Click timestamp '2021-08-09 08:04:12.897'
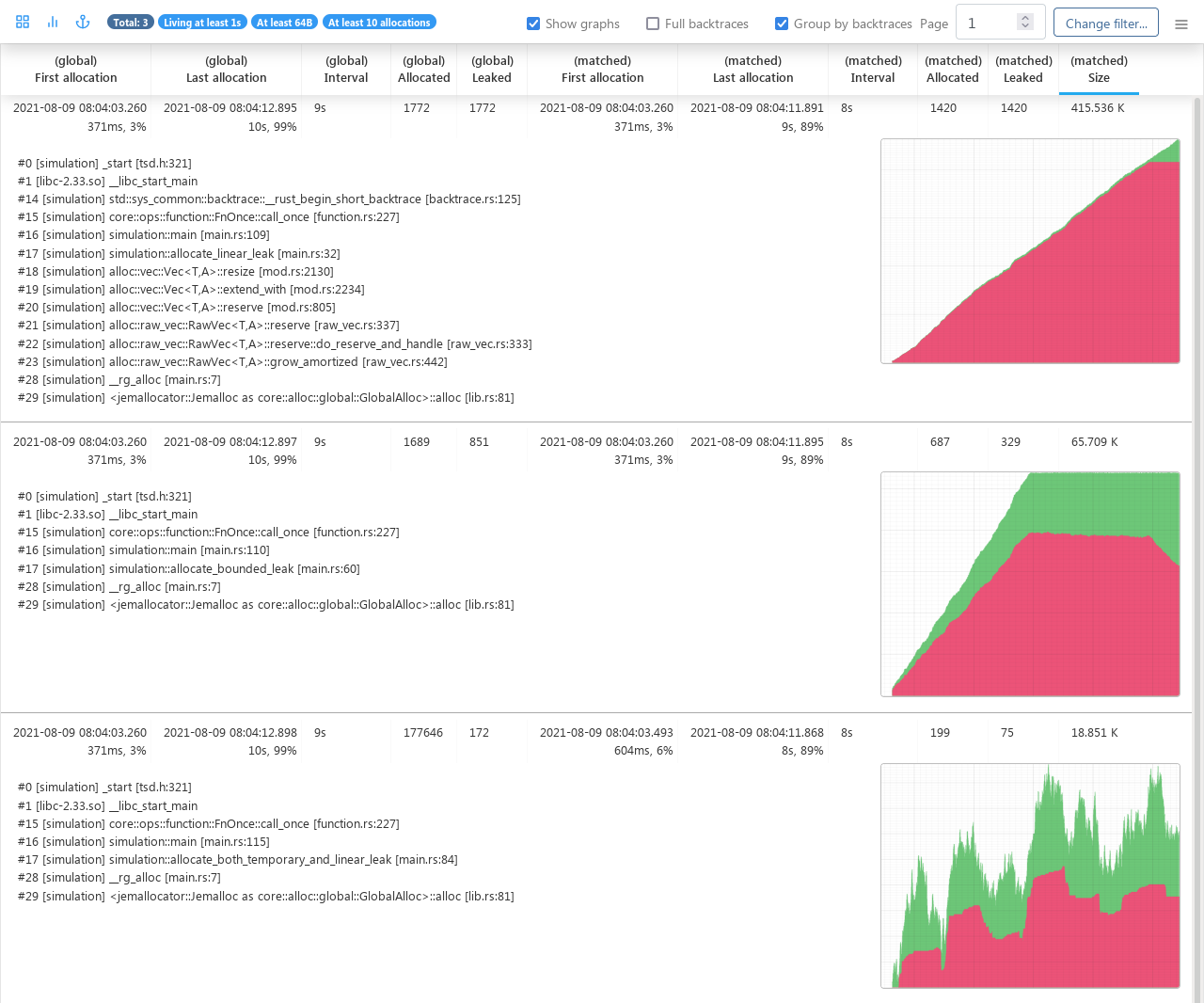The height and width of the screenshot is (1003, 1204). [x=230, y=441]
